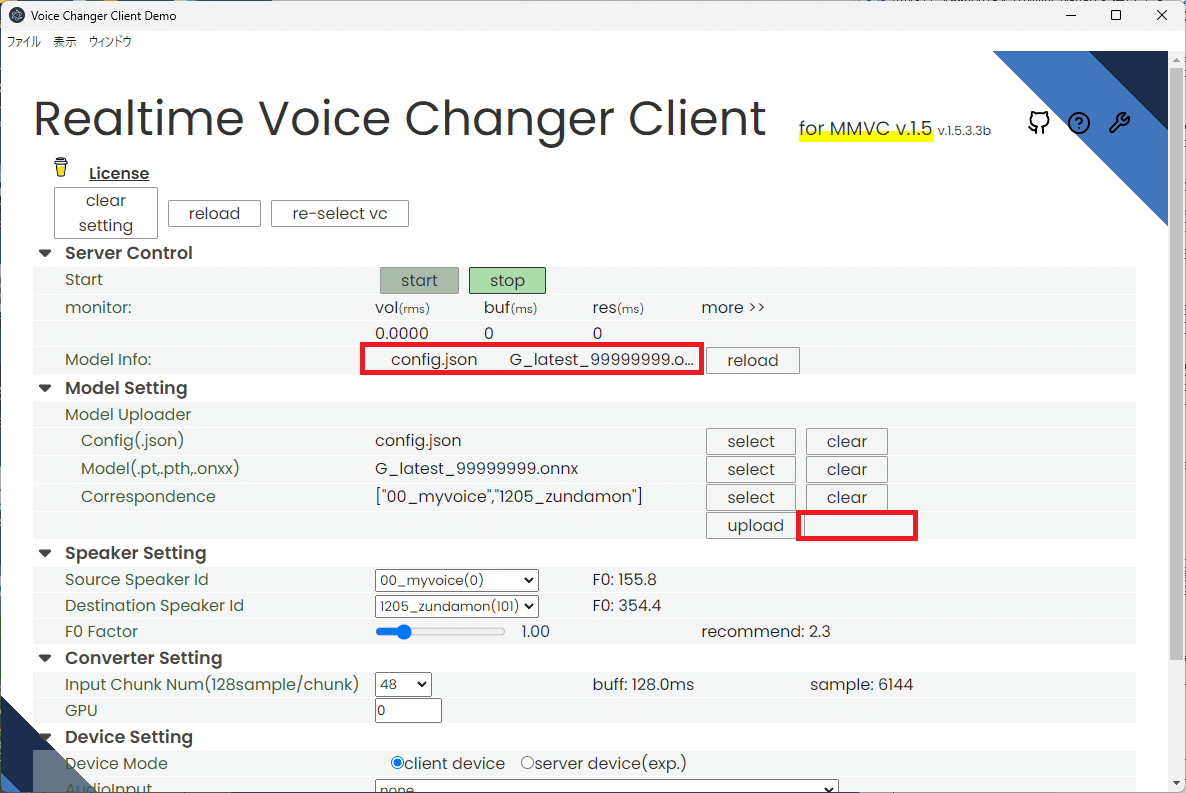Collapse the Converter Setting section
The image size is (1186, 793).
coord(45,658)
